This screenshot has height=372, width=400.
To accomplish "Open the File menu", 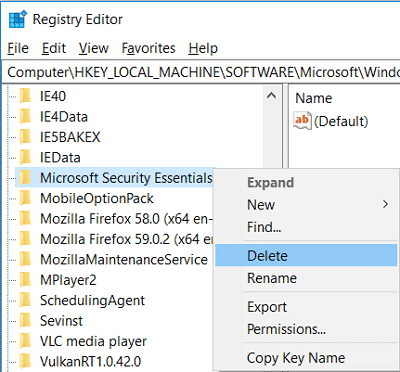I will 18,48.
